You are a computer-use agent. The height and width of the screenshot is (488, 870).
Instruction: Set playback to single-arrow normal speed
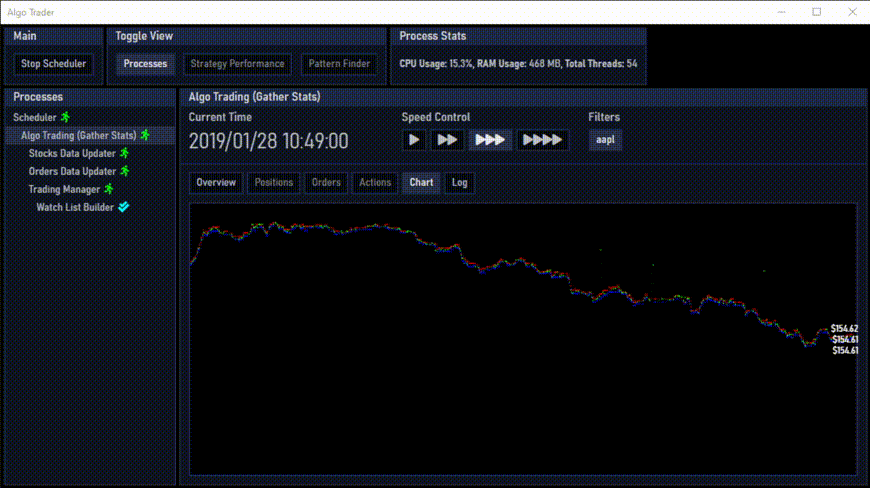pos(414,140)
